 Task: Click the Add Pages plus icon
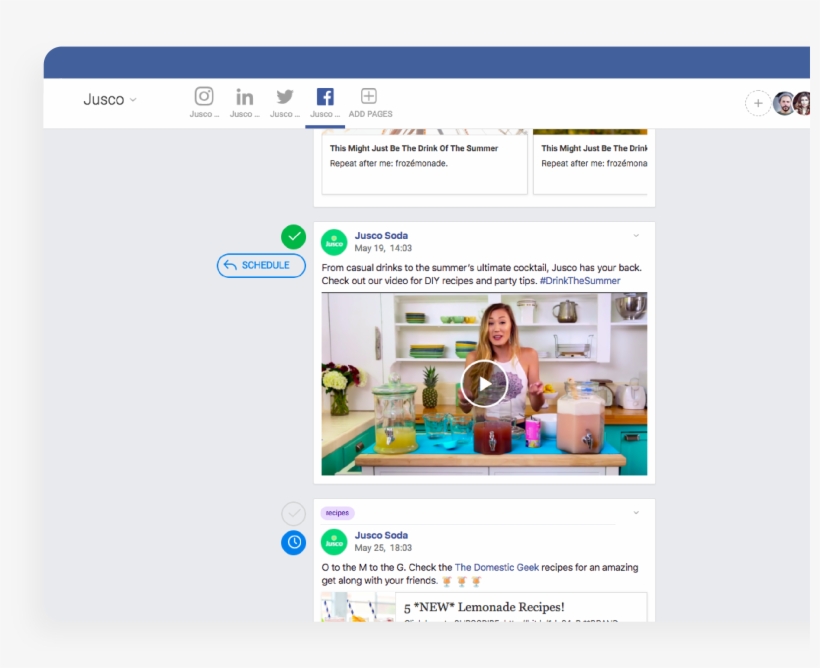[368, 95]
